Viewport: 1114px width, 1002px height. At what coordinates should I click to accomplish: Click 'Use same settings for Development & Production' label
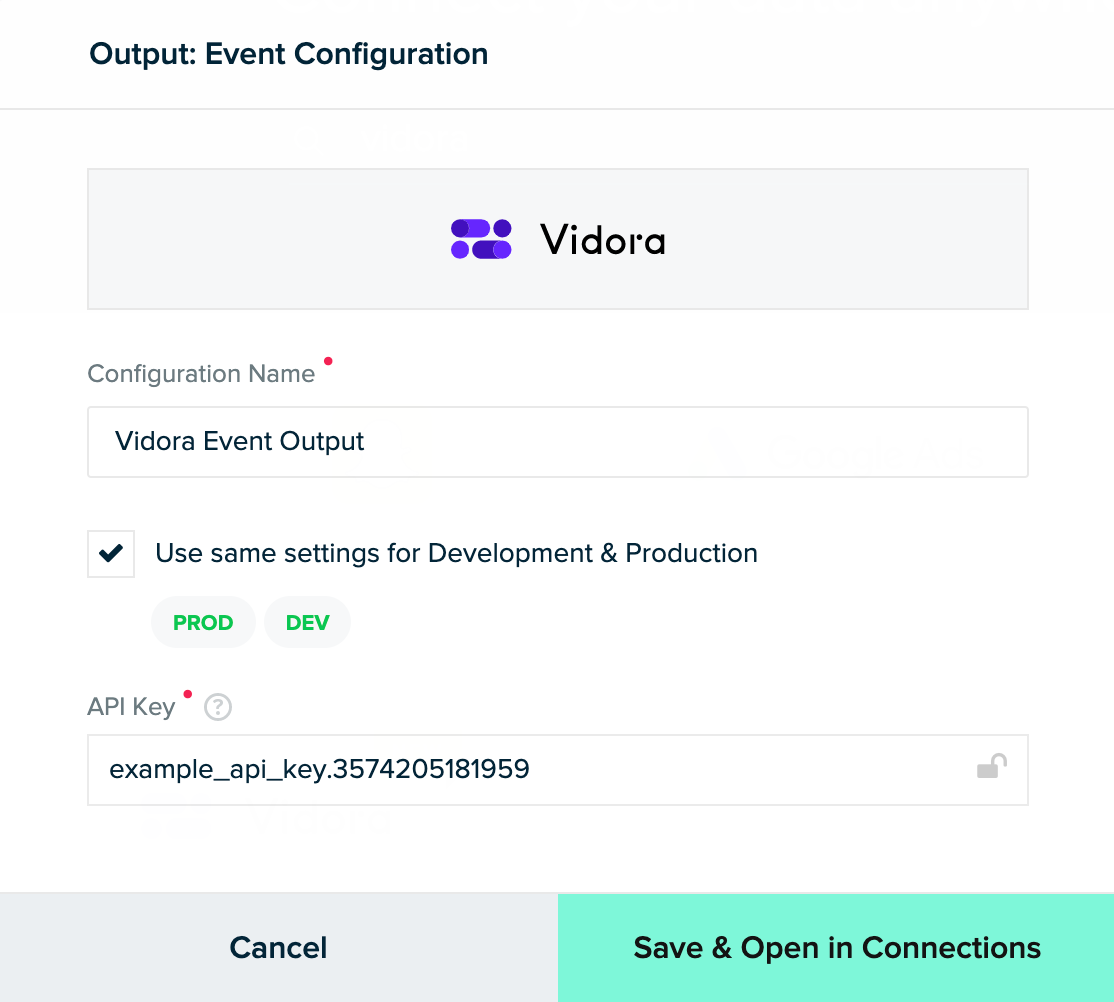click(x=456, y=553)
